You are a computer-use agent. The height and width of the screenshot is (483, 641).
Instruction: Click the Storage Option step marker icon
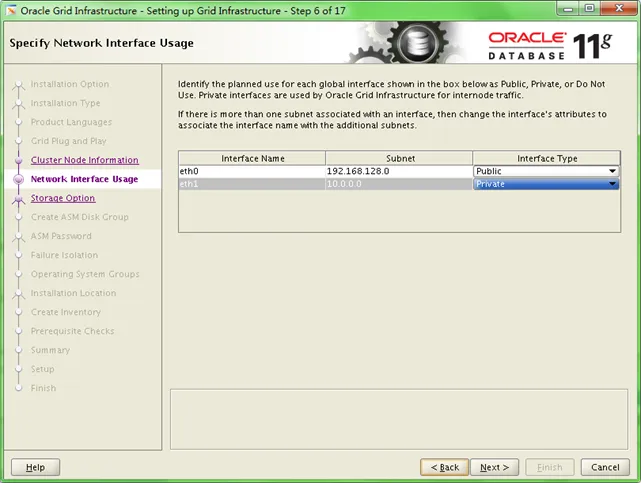(x=18, y=199)
